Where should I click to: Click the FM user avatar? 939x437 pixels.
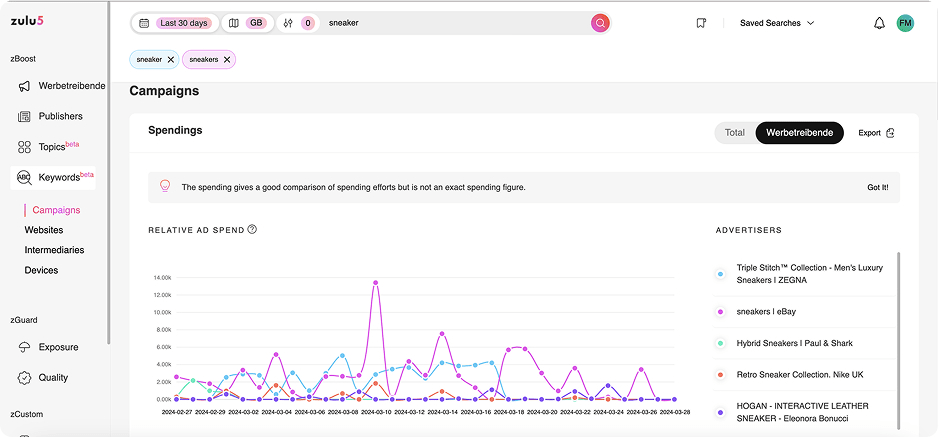pyautogui.click(x=905, y=23)
